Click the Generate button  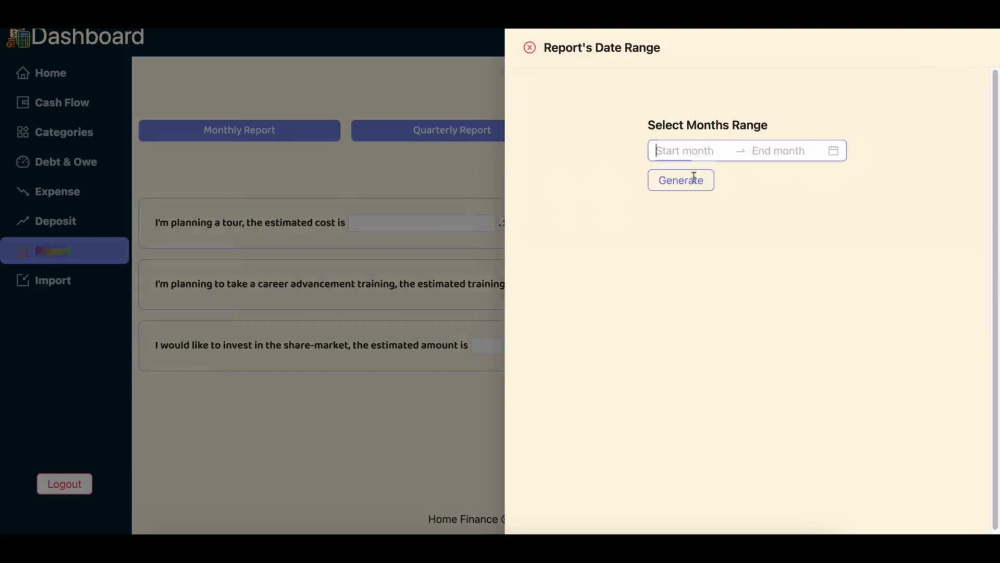(680, 180)
